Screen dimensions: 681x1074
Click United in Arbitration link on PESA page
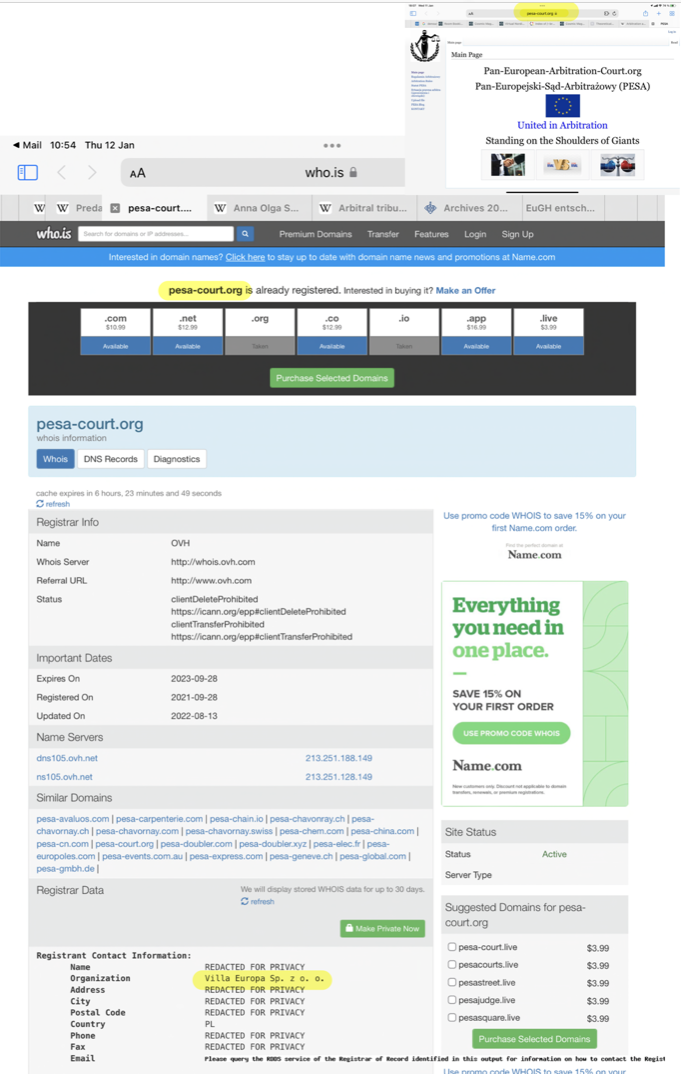562,125
